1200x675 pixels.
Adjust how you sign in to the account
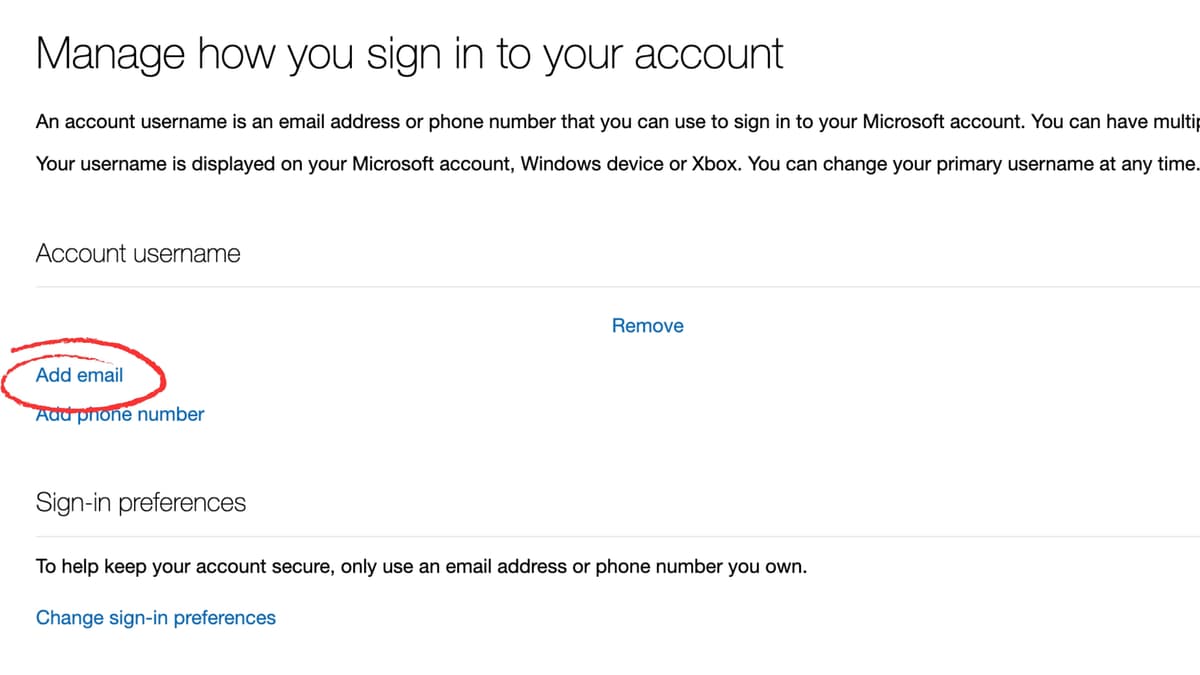[x=155, y=618]
